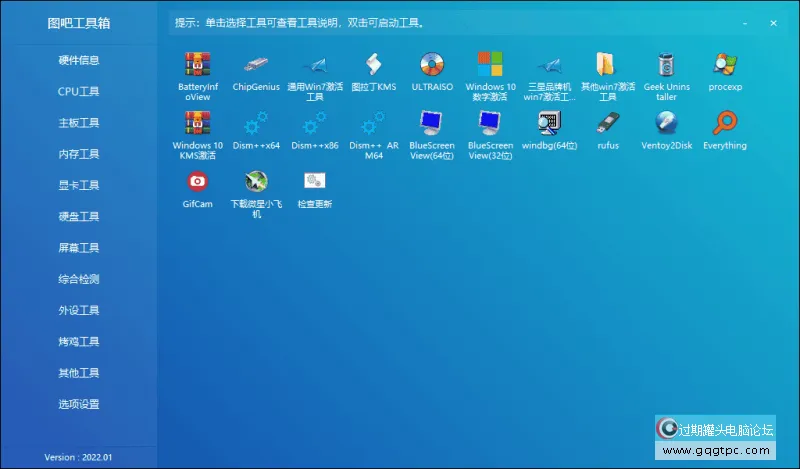800x469 pixels.
Task: Select the Geek Uninstaller icon
Action: [x=666, y=64]
